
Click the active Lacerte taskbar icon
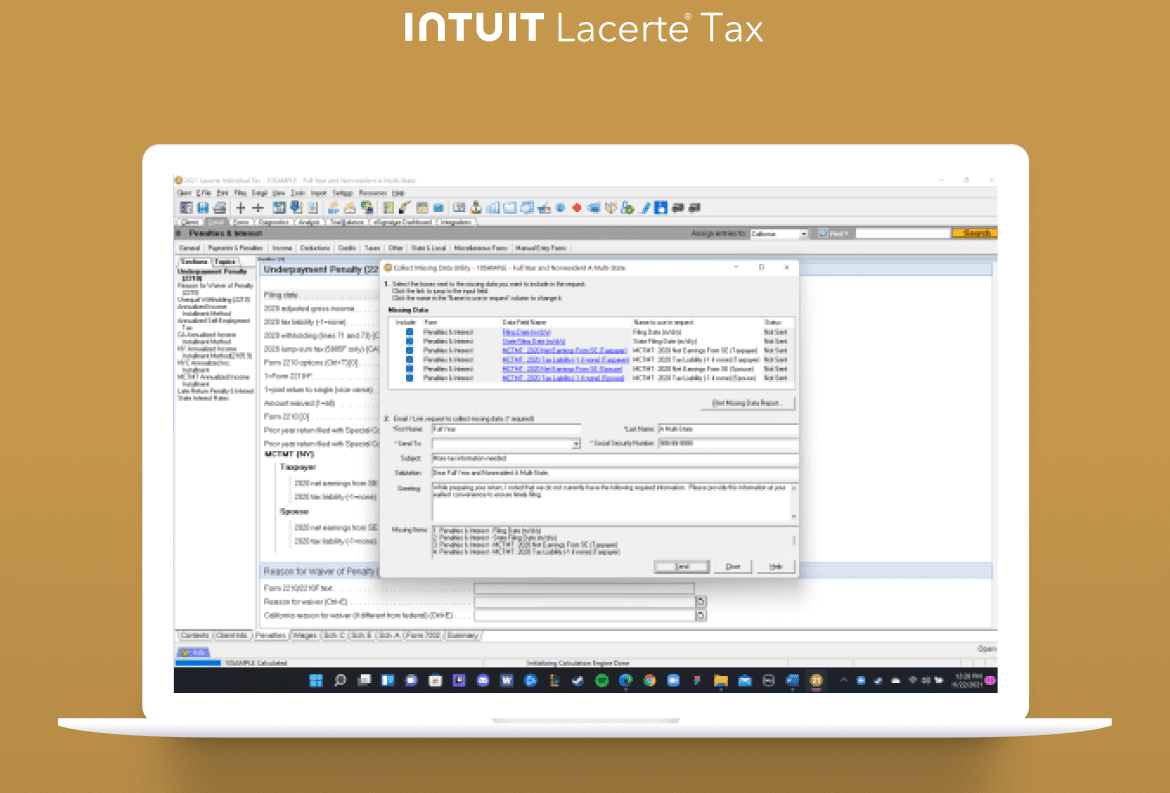[816, 680]
